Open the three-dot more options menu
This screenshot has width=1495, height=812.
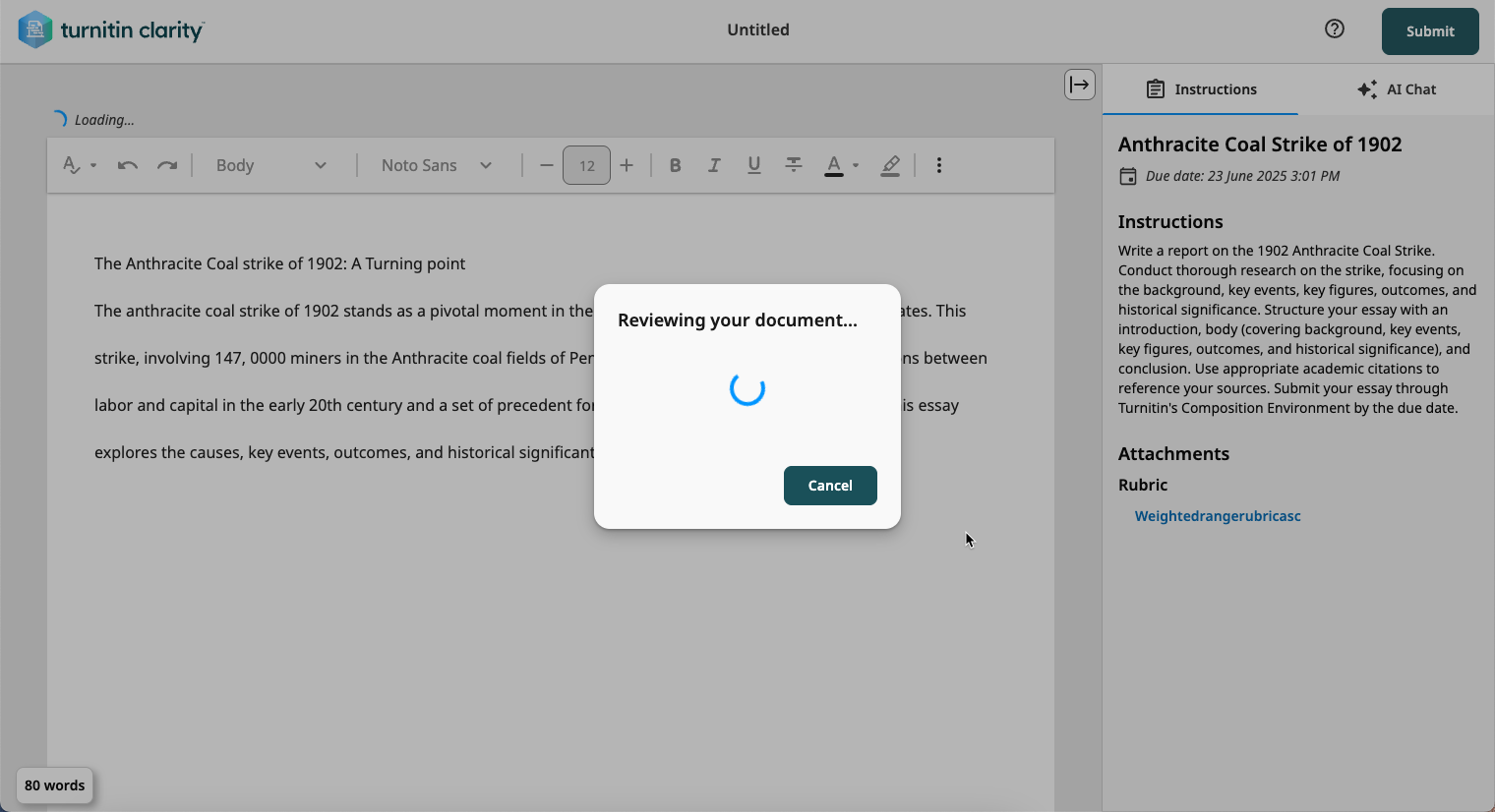click(939, 165)
